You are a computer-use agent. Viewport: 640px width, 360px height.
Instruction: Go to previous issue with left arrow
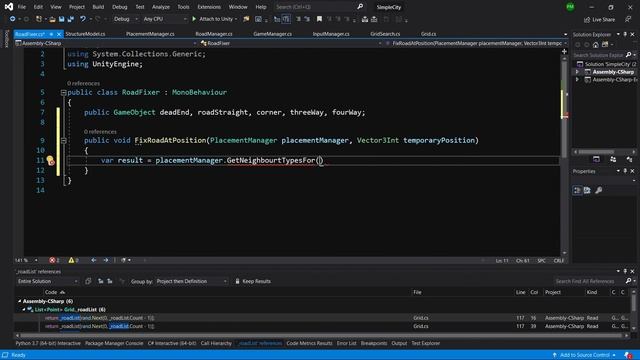pyautogui.click(x=94, y=260)
